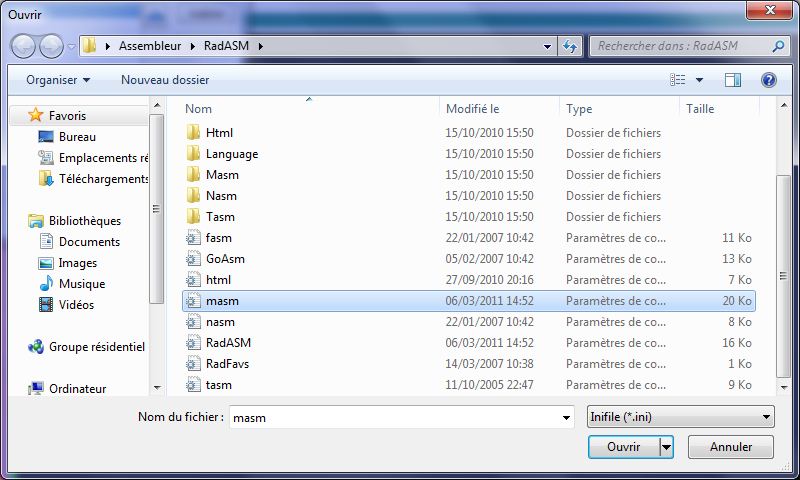Viewport: 800px width, 480px height.
Task: Select the Html folder icon
Action: (193, 133)
